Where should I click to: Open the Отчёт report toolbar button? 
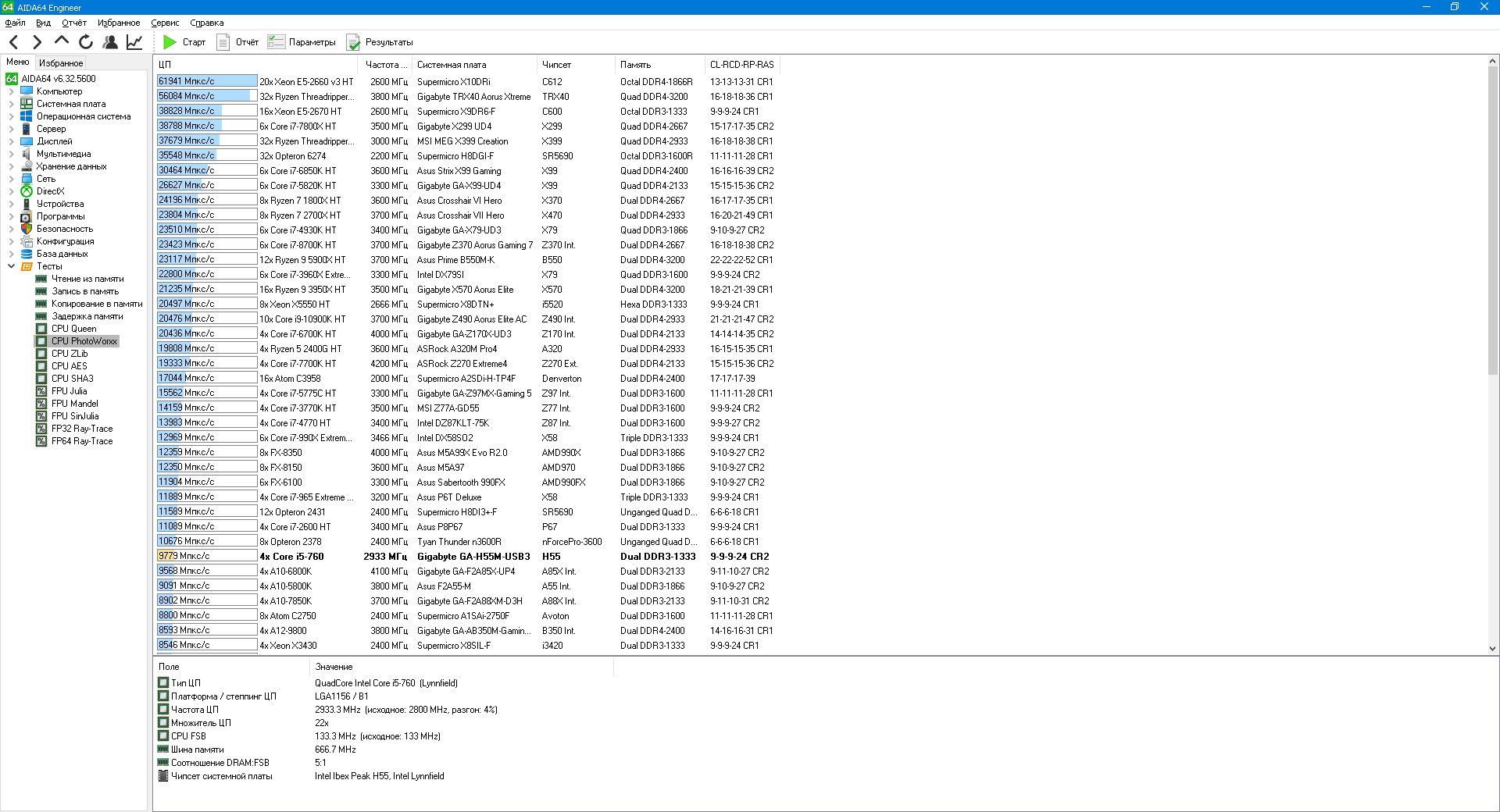point(237,42)
